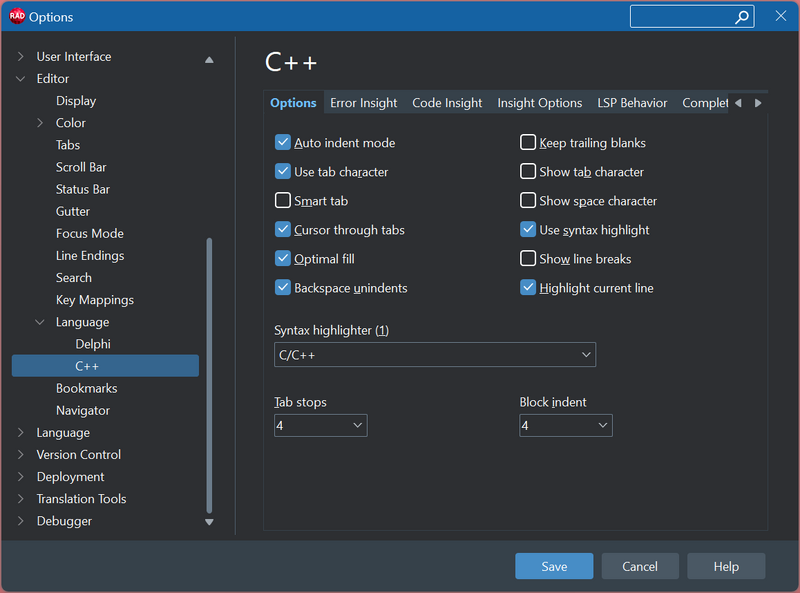Select the C++ tree item

[x=105, y=366]
